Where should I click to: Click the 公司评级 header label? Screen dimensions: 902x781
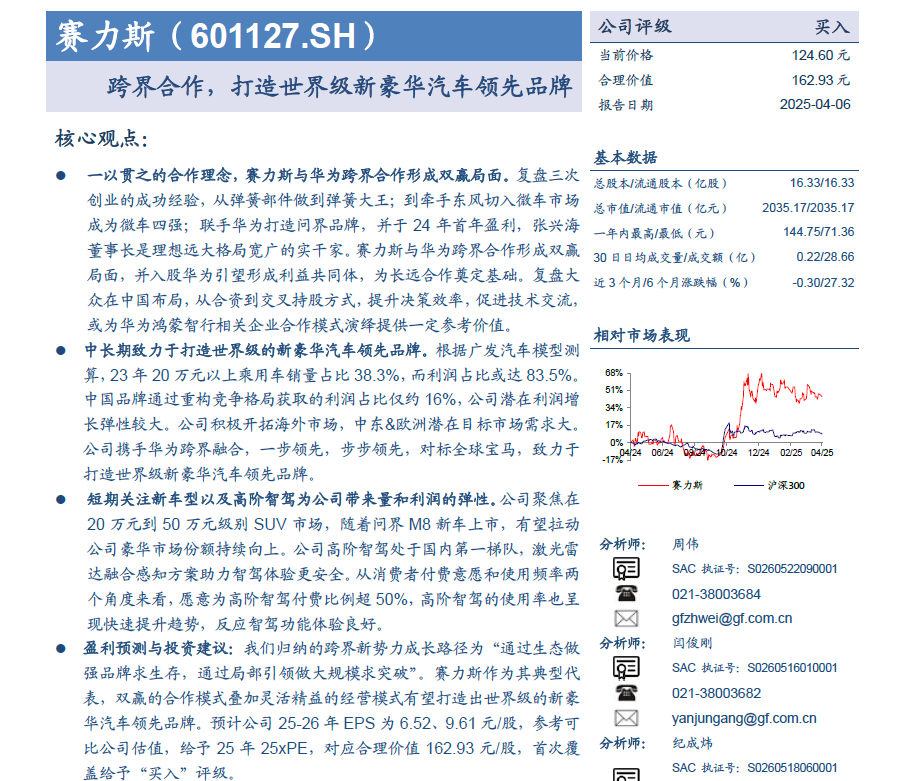634,26
